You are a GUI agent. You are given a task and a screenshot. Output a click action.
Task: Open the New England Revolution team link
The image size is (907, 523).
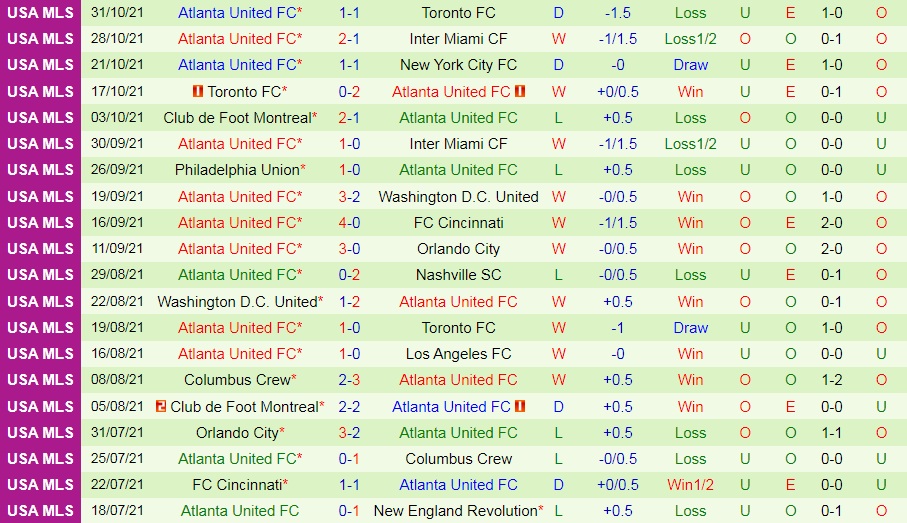pyautogui.click(x=458, y=511)
